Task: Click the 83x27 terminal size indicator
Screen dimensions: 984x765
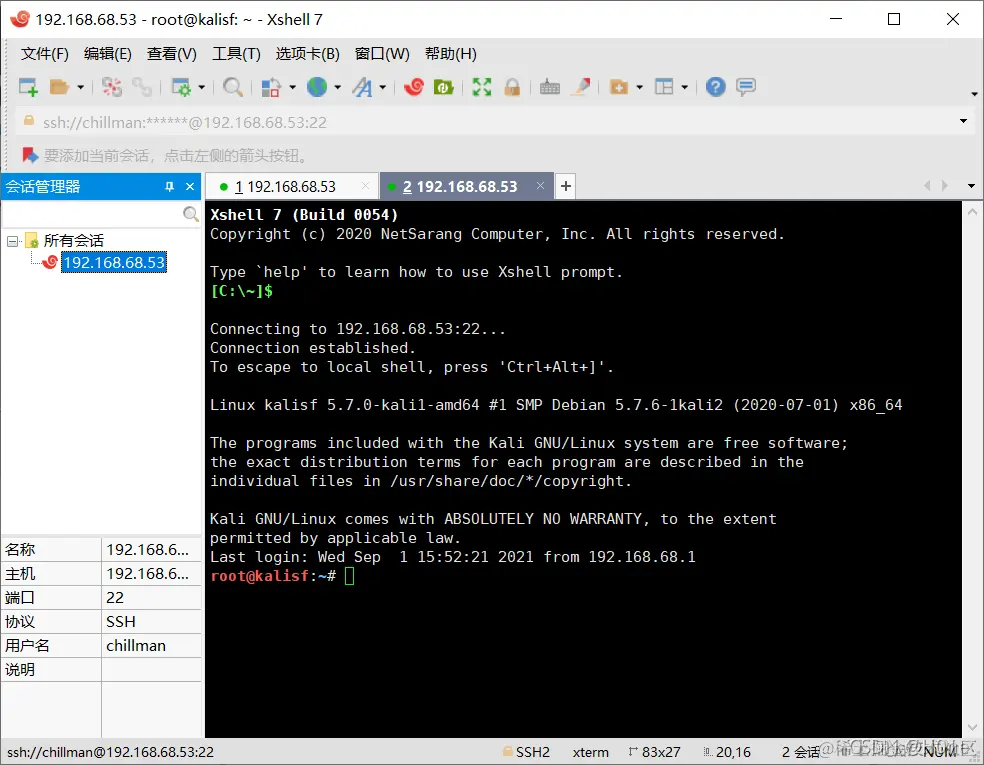Action: pos(655,752)
